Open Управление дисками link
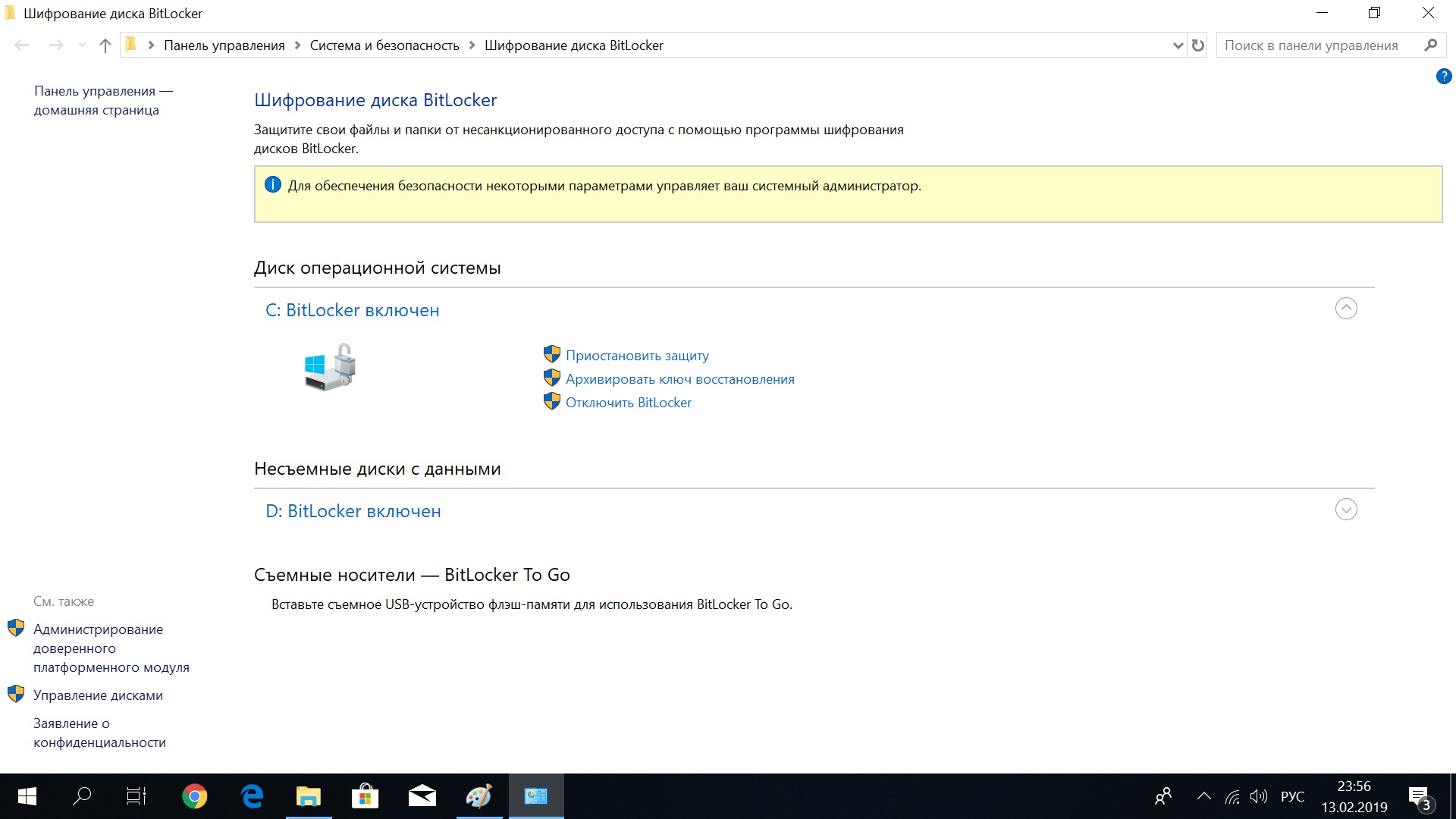 pos(98,695)
